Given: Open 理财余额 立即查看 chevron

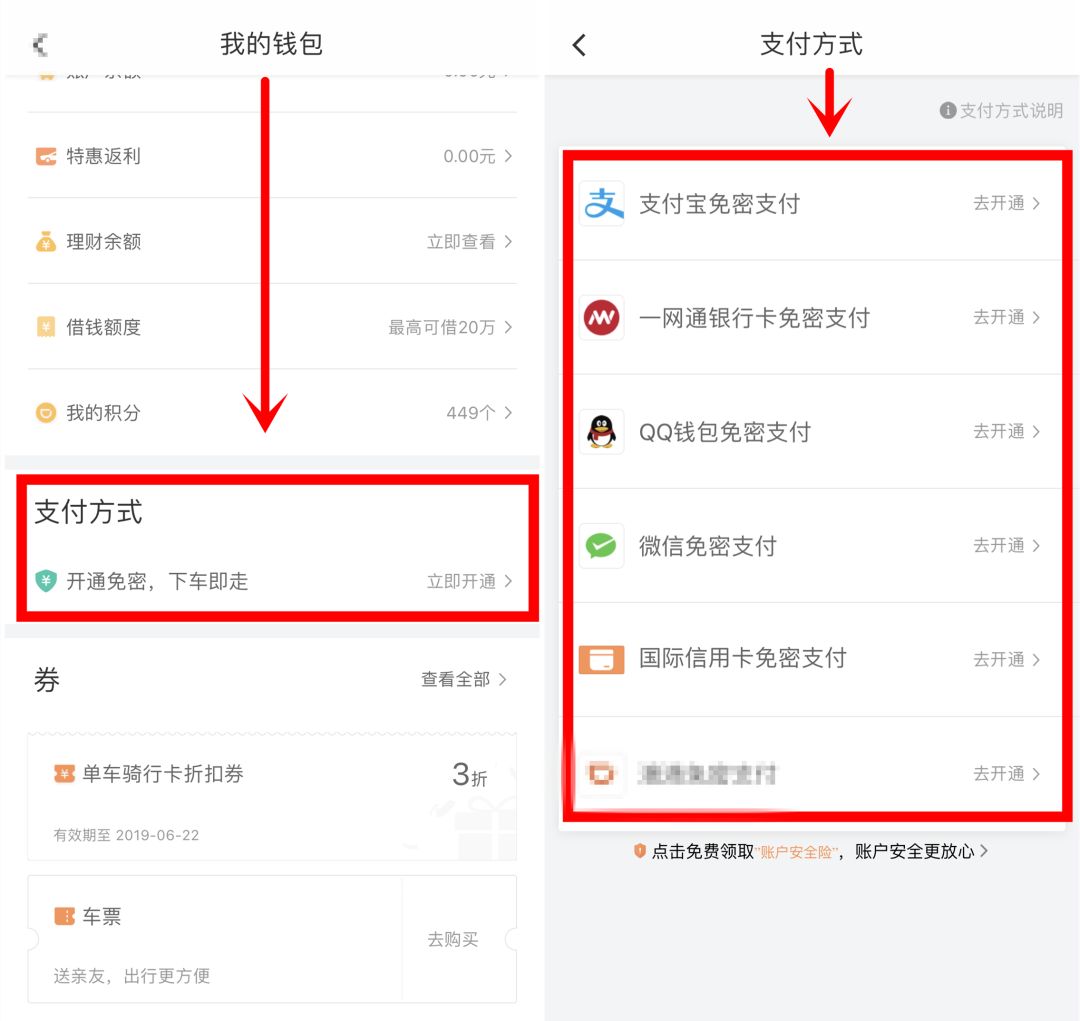Looking at the screenshot, I should click(508, 242).
